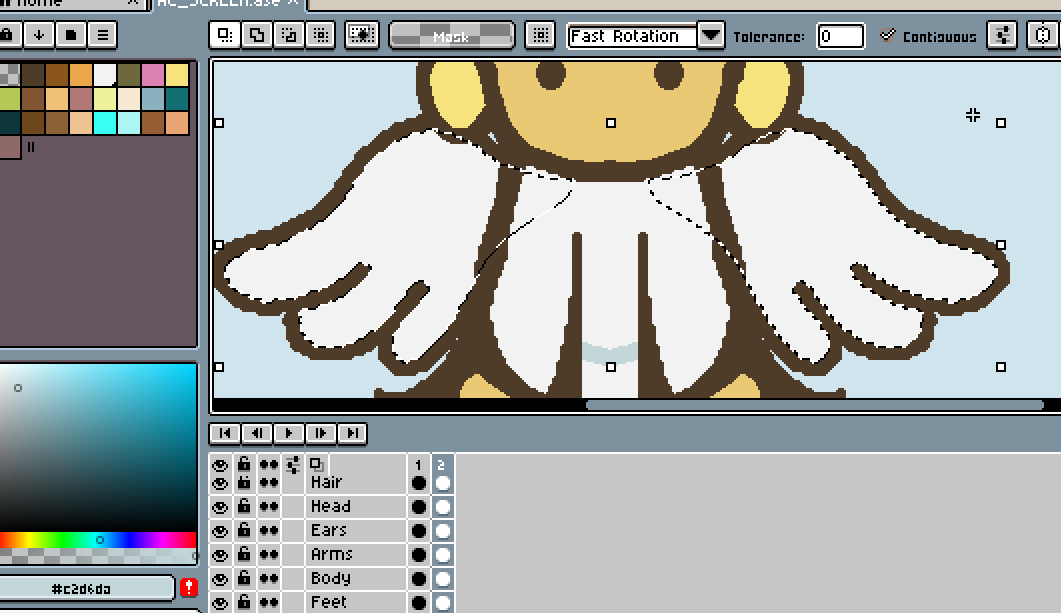1061x613 pixels.
Task: Pick the bright cyan palette swatch
Action: click(105, 123)
